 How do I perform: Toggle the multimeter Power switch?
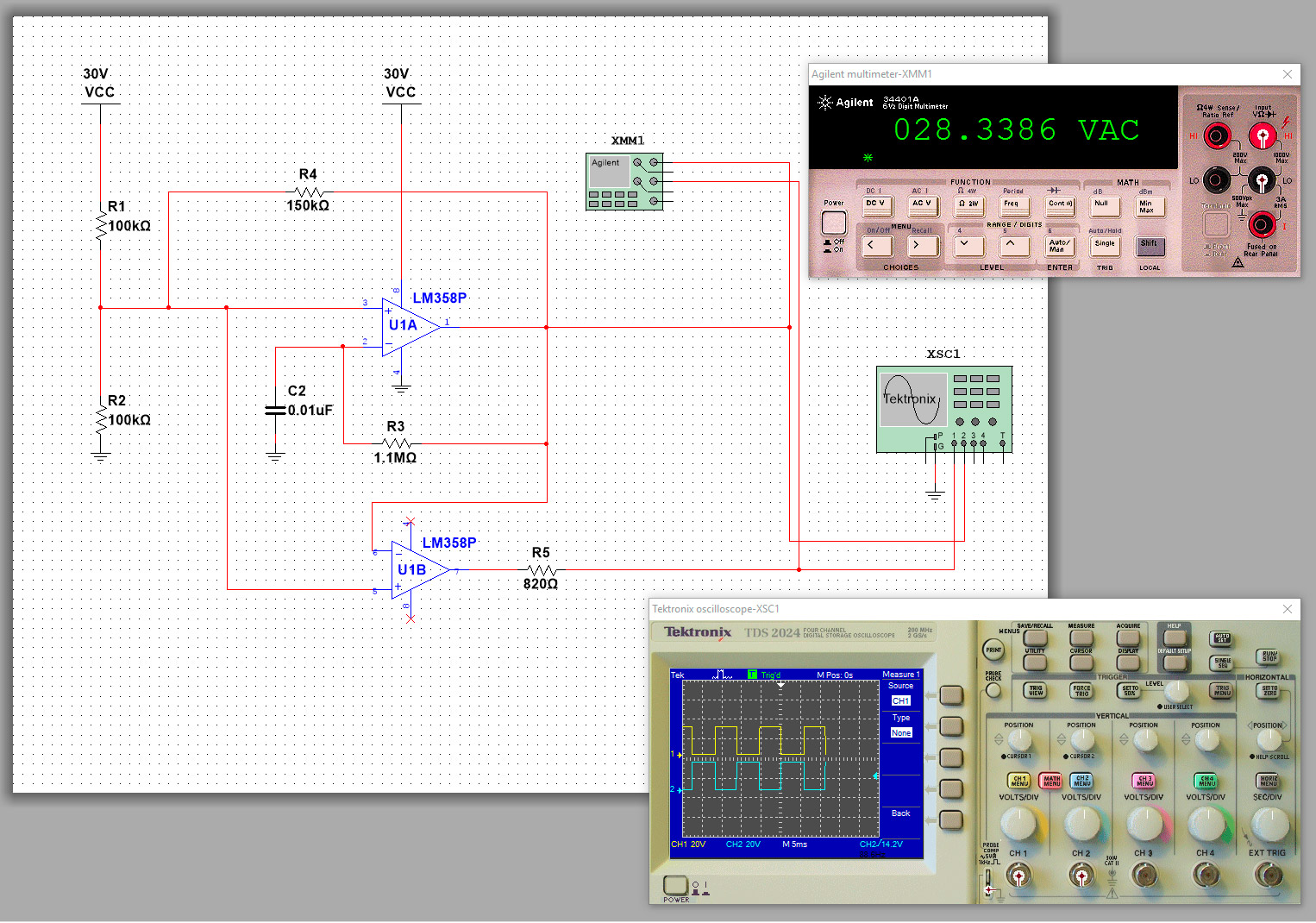click(x=834, y=223)
